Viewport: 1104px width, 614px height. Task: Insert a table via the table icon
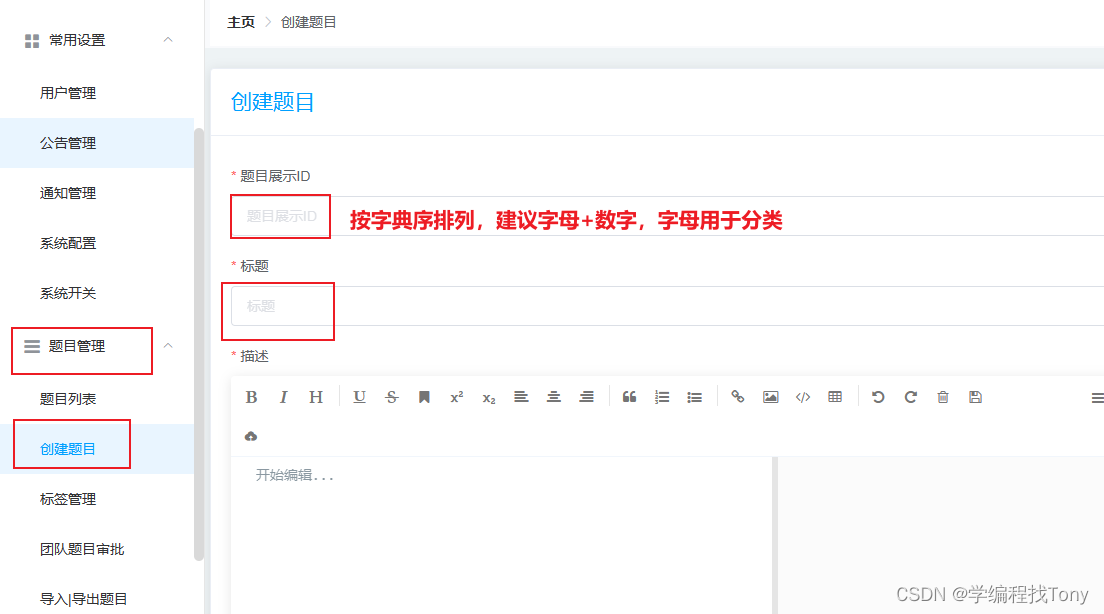click(835, 396)
